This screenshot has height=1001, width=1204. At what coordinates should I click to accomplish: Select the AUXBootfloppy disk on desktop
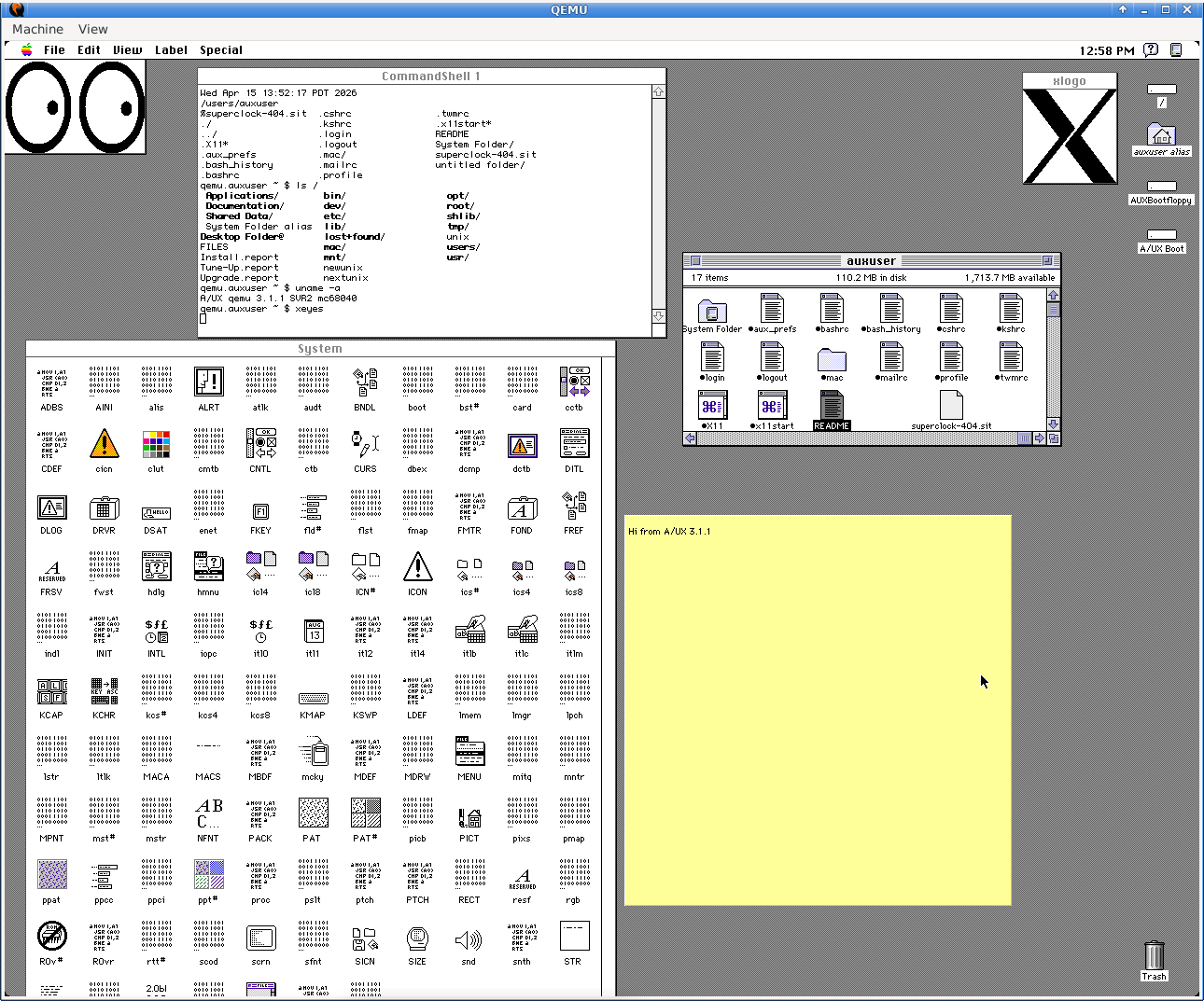1161,187
